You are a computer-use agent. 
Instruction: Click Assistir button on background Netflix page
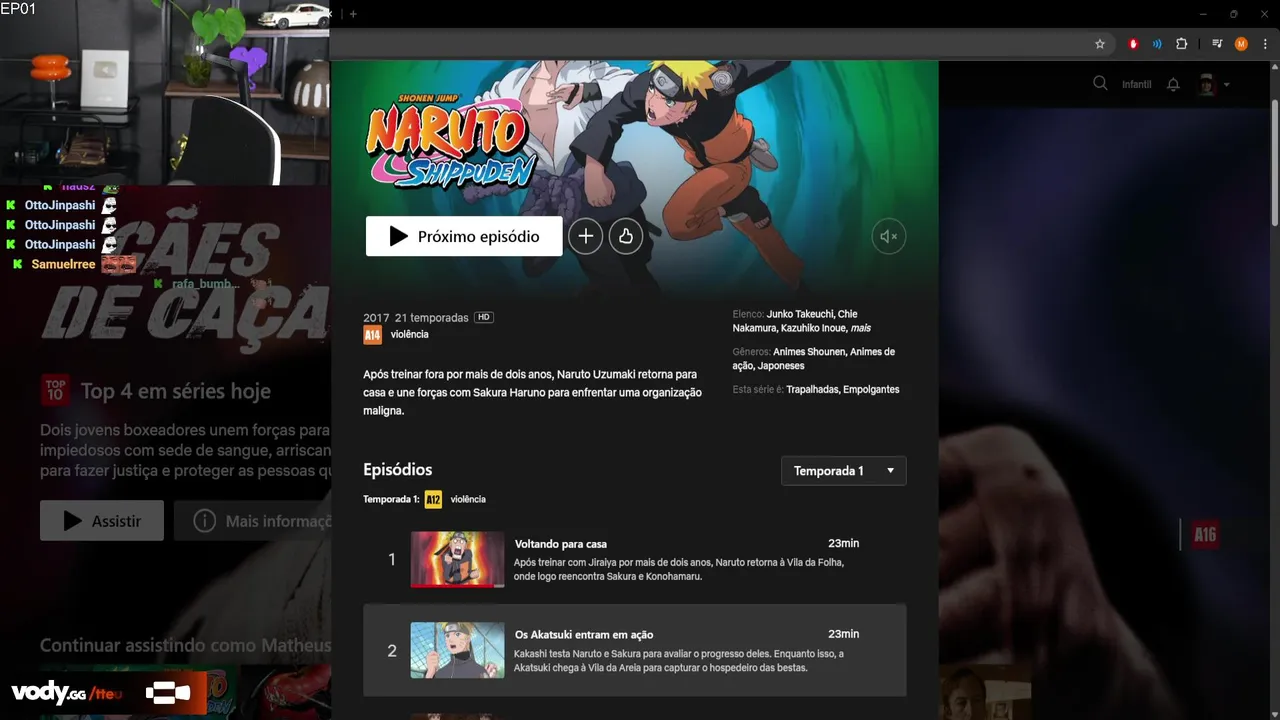102,521
